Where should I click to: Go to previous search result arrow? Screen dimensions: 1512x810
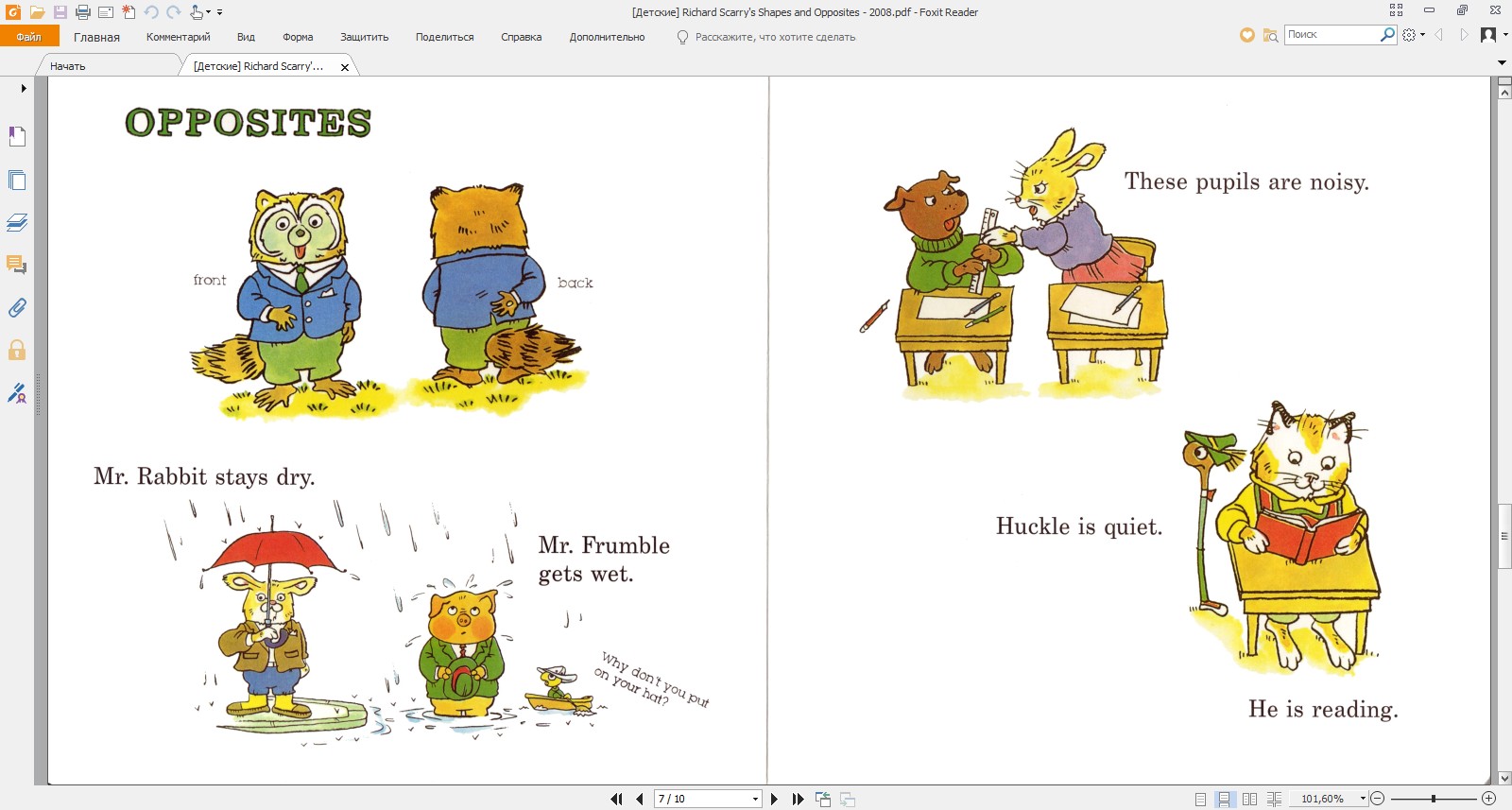coord(1439,35)
